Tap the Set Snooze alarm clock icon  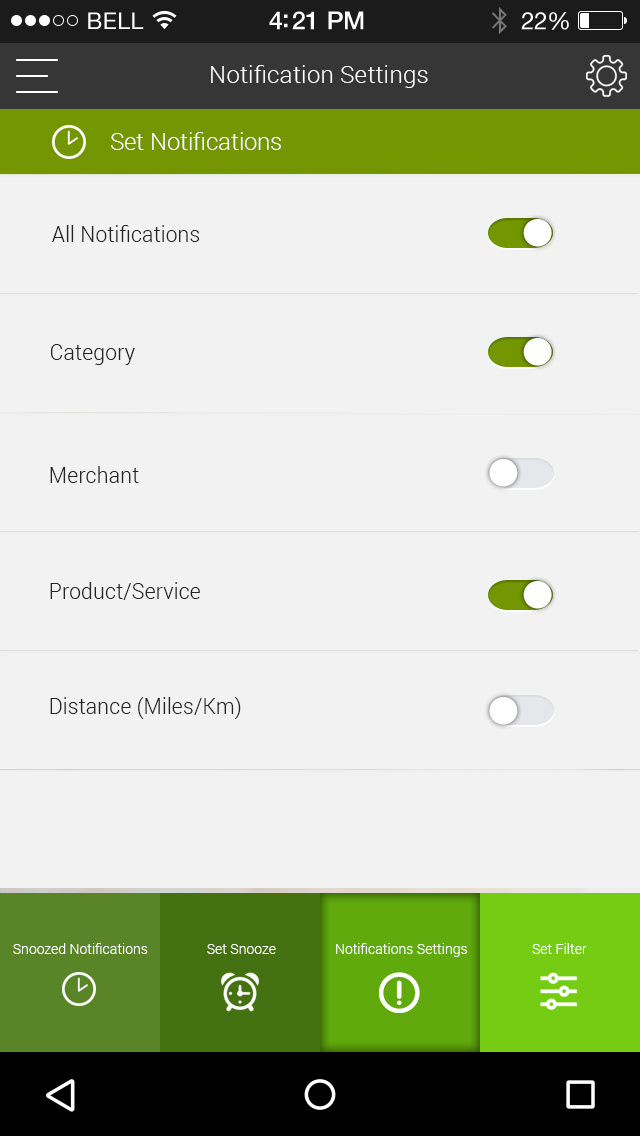click(240, 991)
